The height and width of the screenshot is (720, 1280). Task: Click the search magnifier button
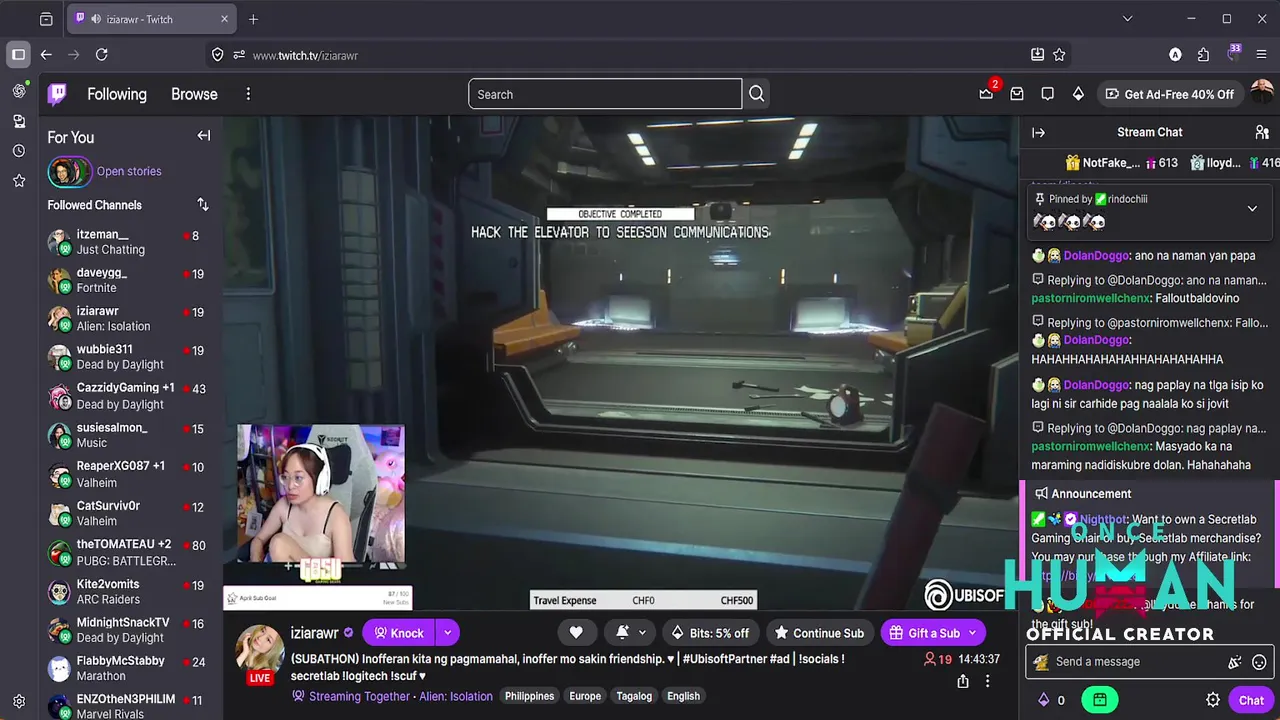(x=757, y=94)
